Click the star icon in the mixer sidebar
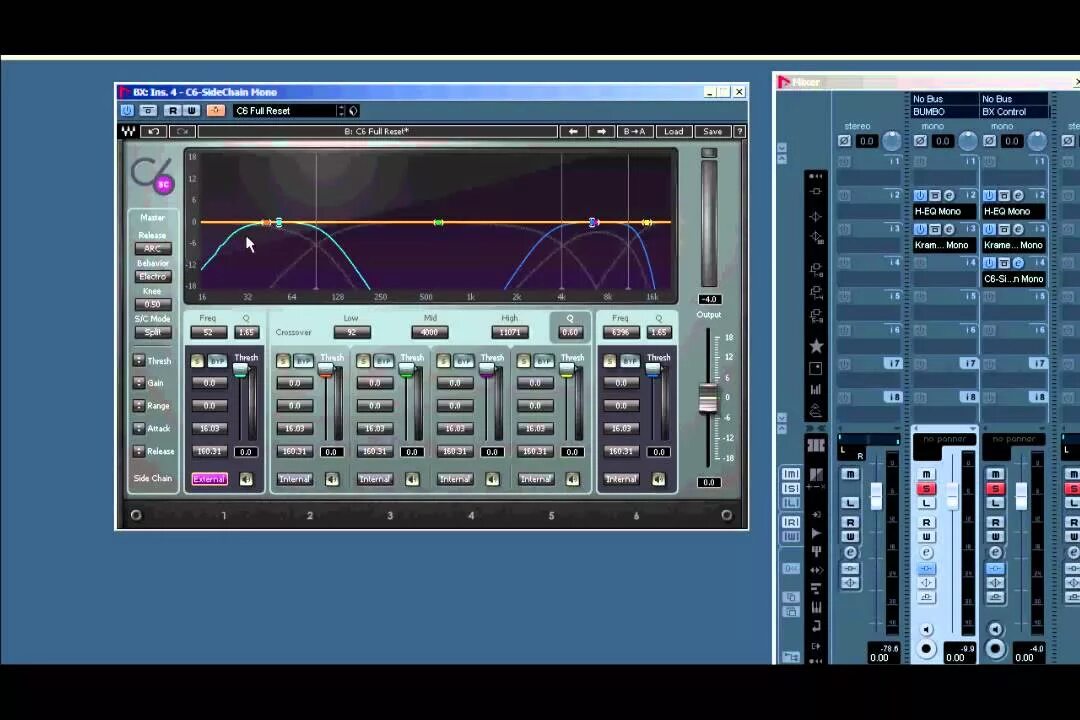Viewport: 1080px width, 720px height. coord(816,346)
